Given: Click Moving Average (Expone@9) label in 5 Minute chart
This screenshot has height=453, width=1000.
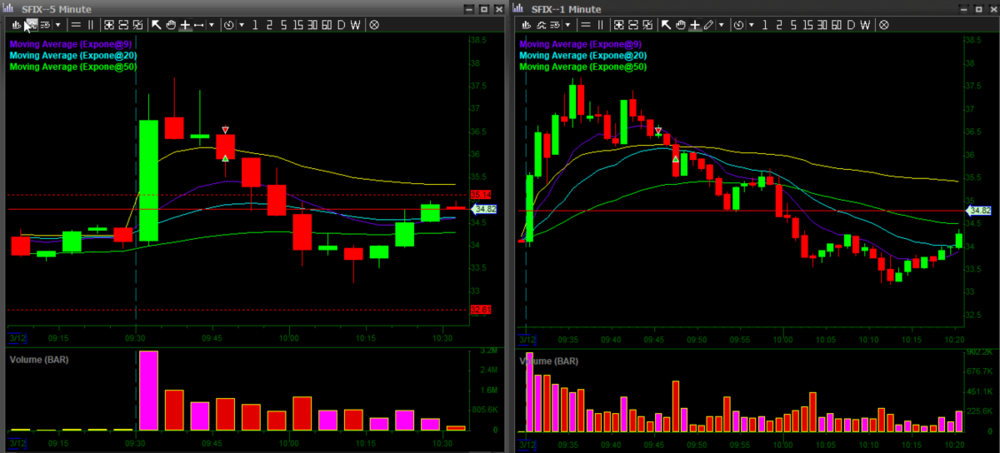Looking at the screenshot, I should tap(72, 44).
